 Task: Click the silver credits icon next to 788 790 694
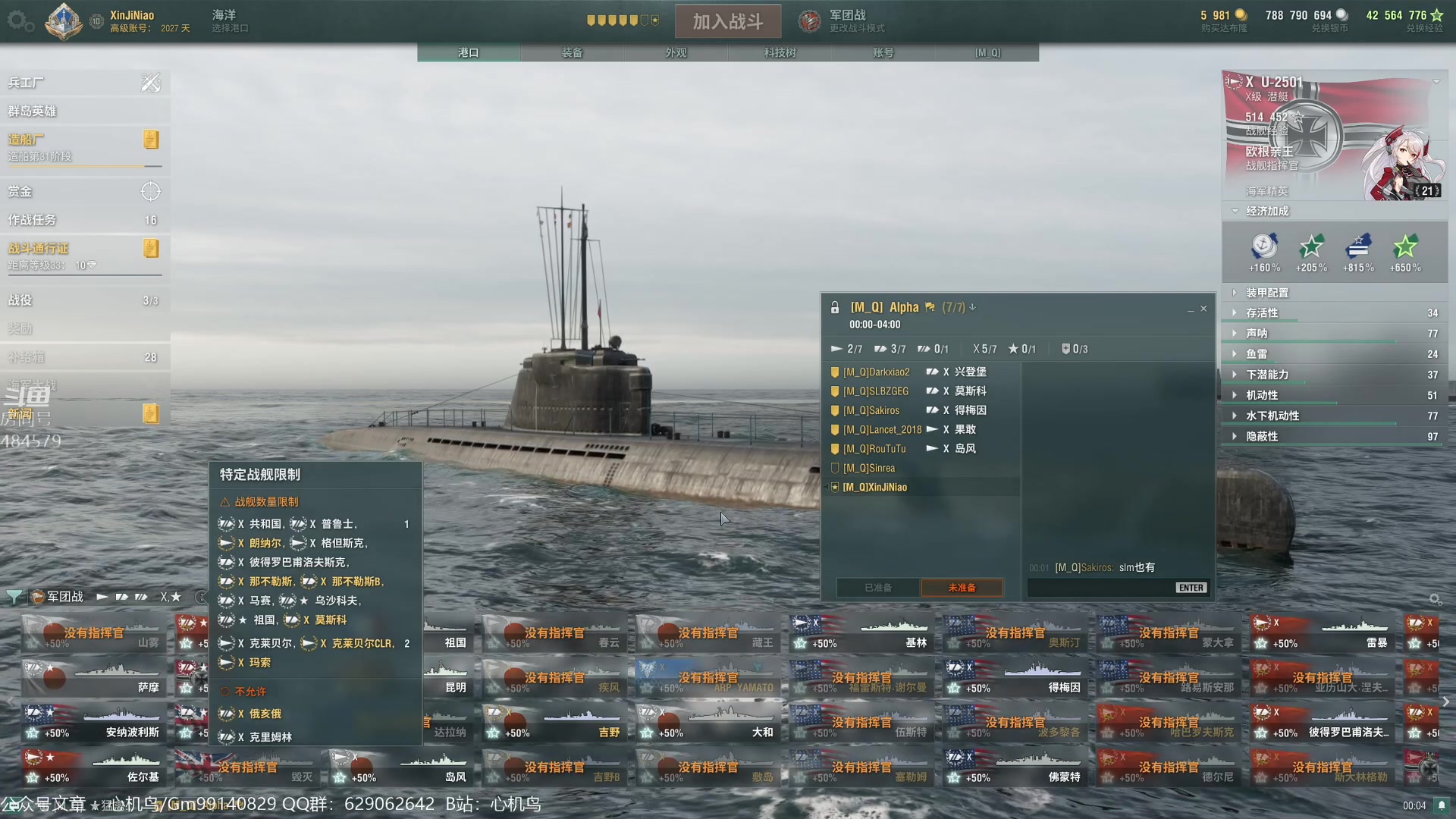pos(1341,14)
